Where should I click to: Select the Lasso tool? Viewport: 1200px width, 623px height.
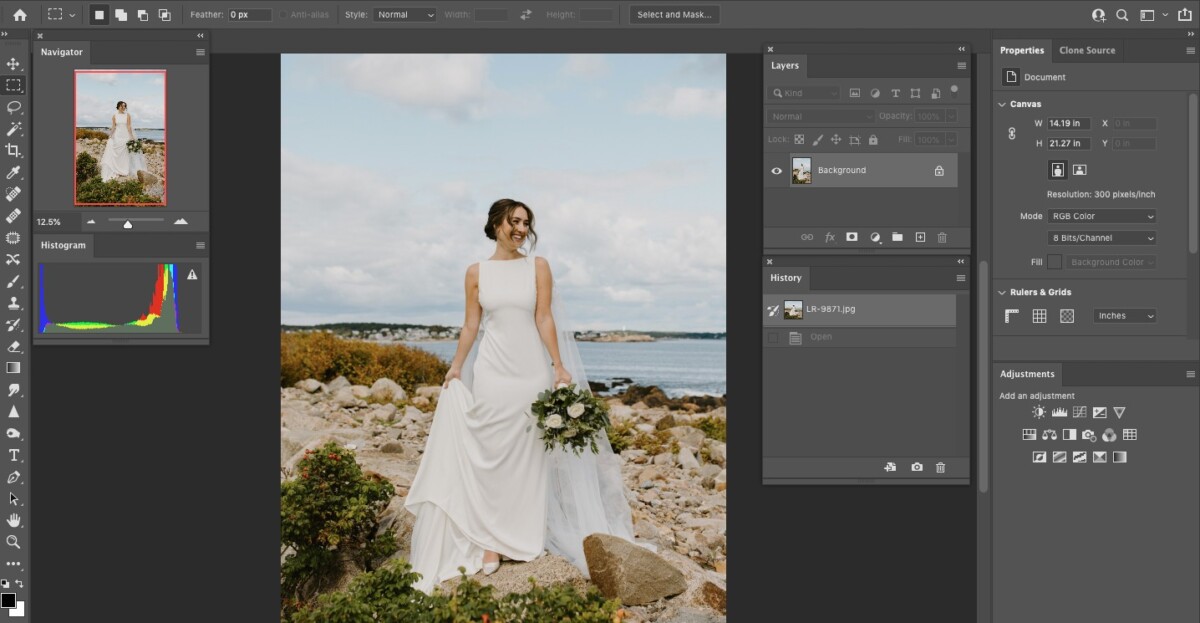click(x=13, y=107)
